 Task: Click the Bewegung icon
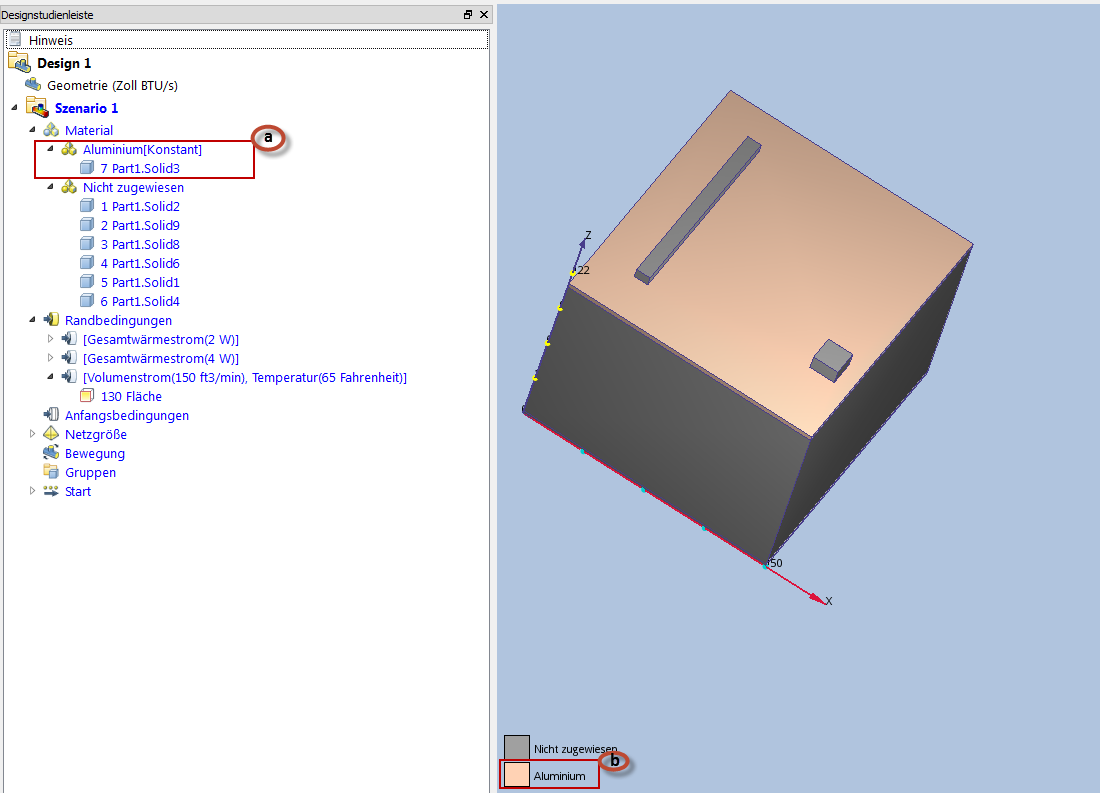click(51, 452)
